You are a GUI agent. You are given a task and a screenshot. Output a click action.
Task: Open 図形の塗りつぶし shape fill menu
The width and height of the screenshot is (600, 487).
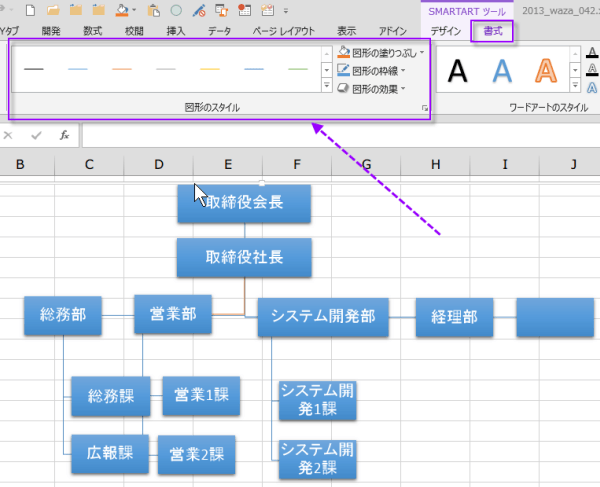(381, 52)
